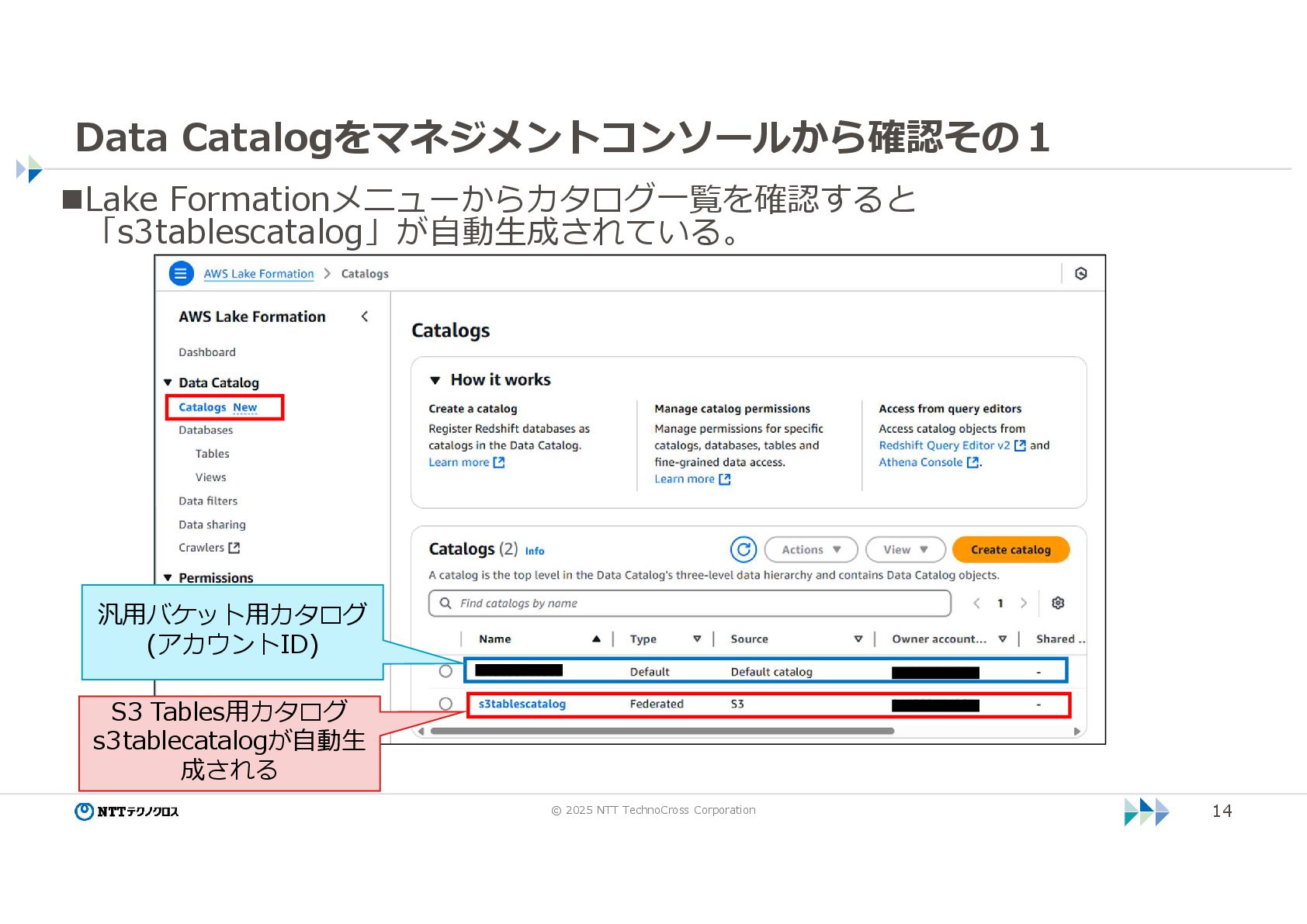Open Athena Console link
1307x924 pixels.
coord(920,462)
